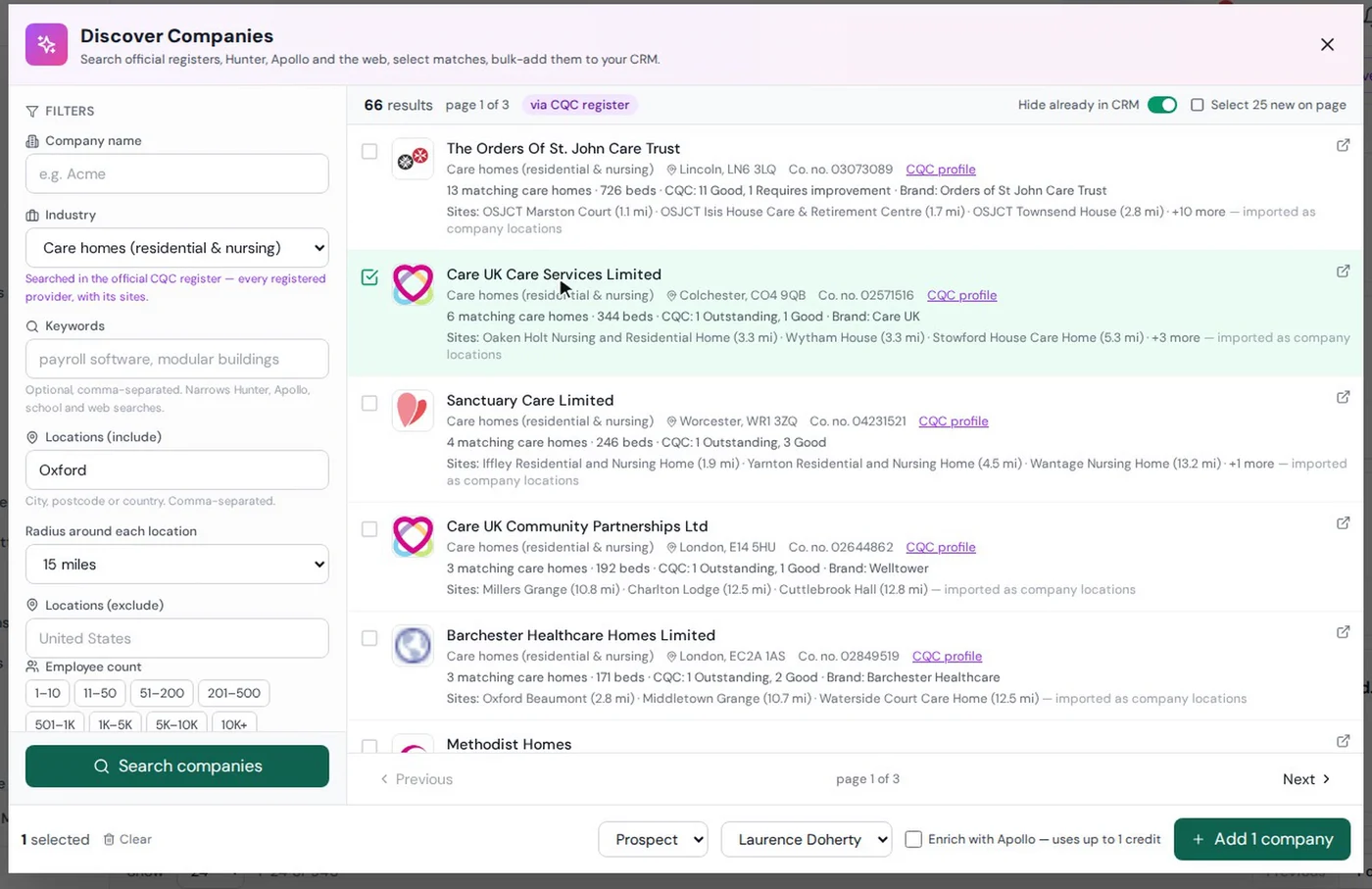Open Sanctuary Care Limited CQC profile link

point(954,421)
